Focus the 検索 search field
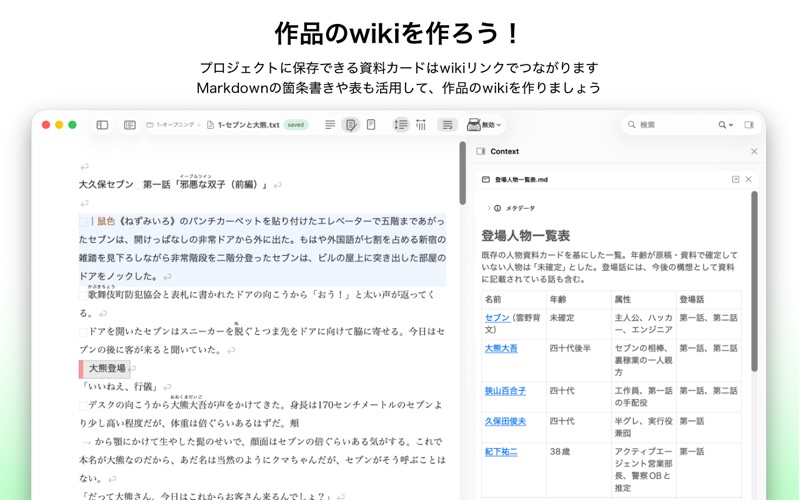800x500 pixels. point(668,125)
